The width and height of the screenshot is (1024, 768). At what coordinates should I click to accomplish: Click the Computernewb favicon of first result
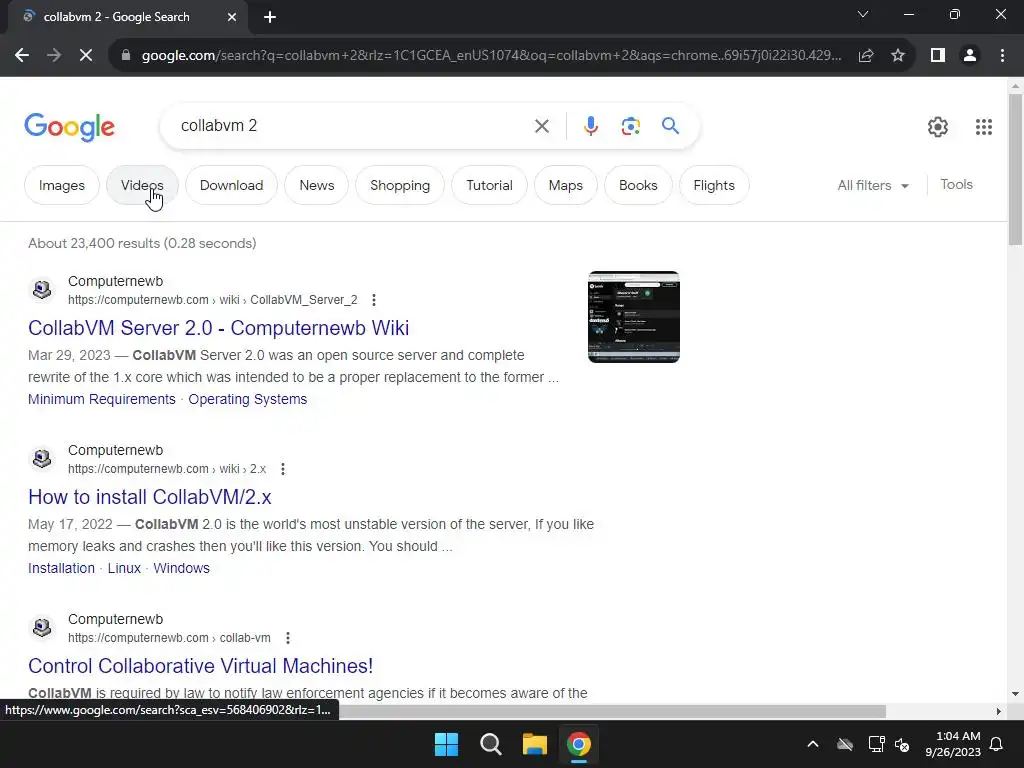(42, 289)
